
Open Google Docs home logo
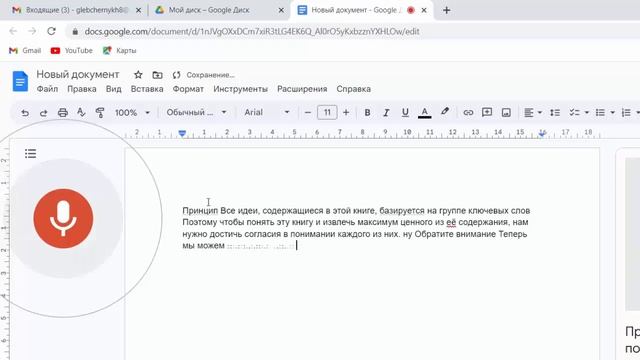tap(20, 81)
